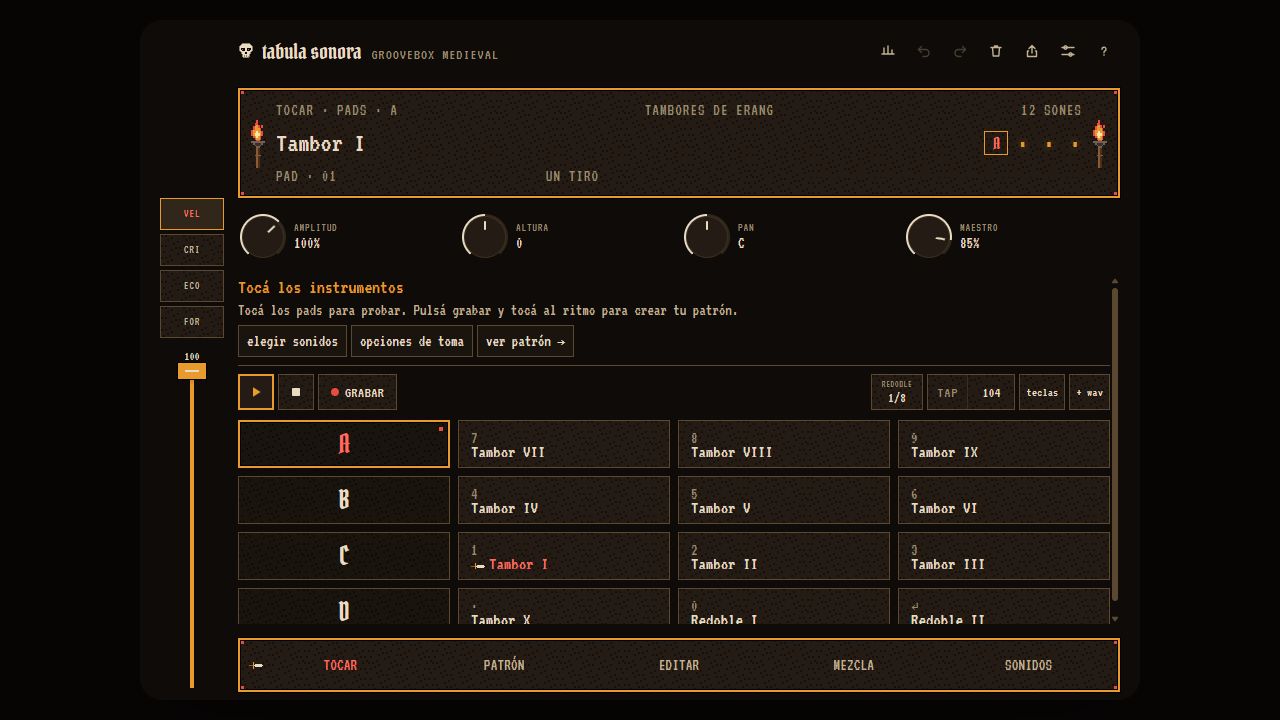
Task: Select pad bank B
Action: (344, 500)
